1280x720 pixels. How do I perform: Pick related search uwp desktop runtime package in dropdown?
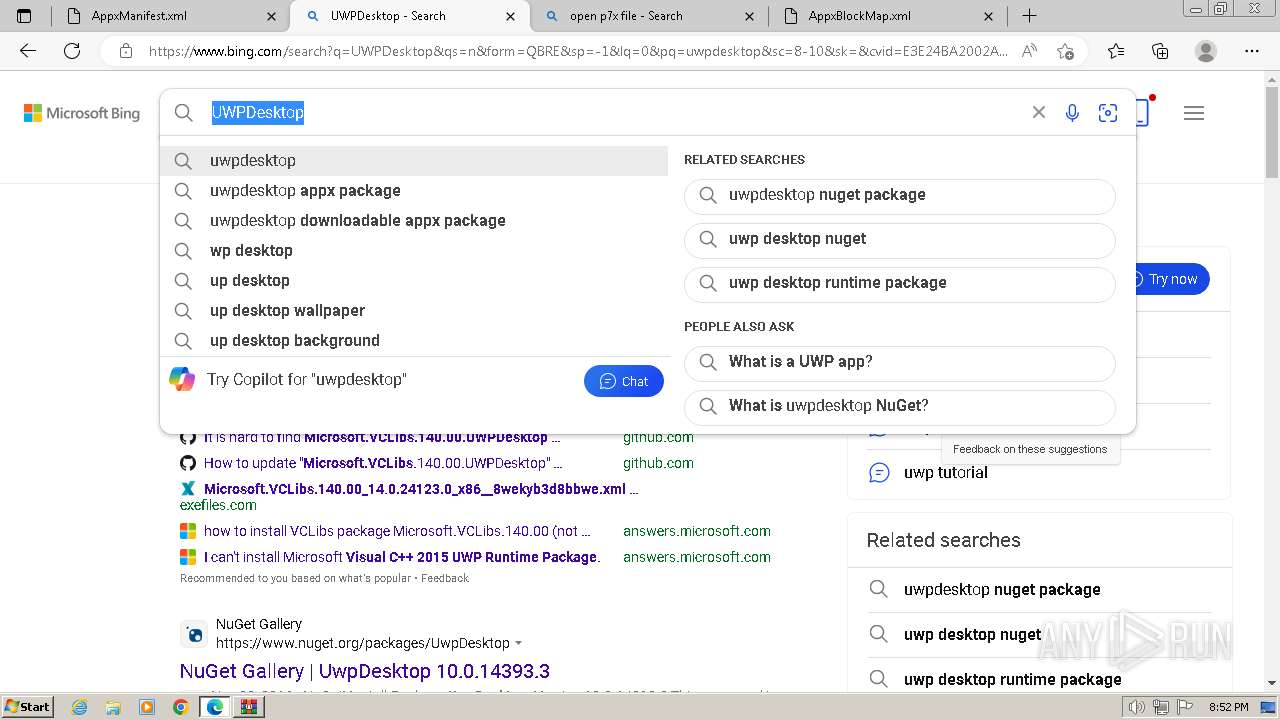[x=900, y=284]
